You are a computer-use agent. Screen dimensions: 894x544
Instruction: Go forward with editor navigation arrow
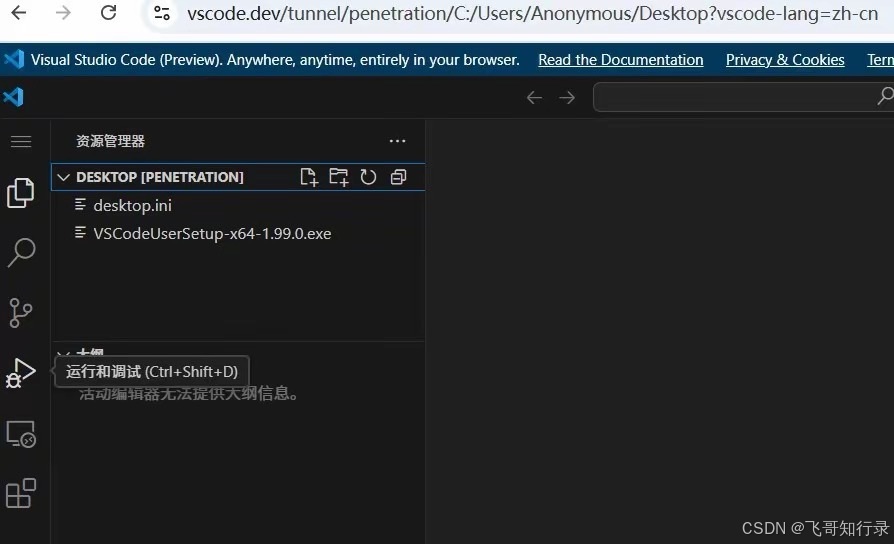coord(567,98)
